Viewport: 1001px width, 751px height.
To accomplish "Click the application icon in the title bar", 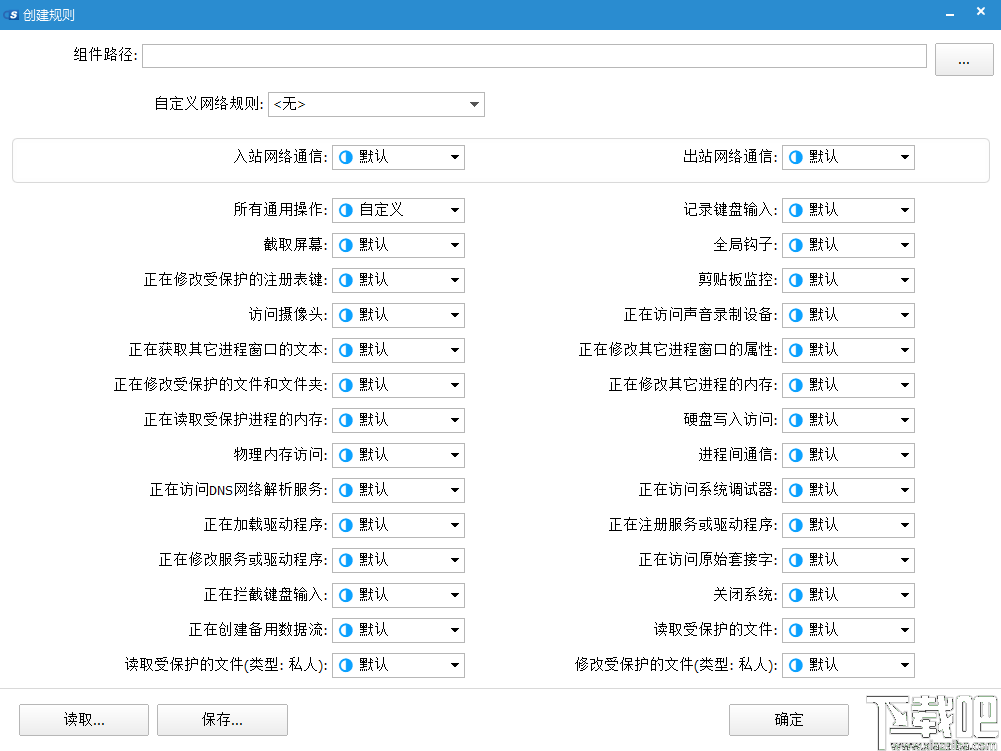I will [x=11, y=12].
